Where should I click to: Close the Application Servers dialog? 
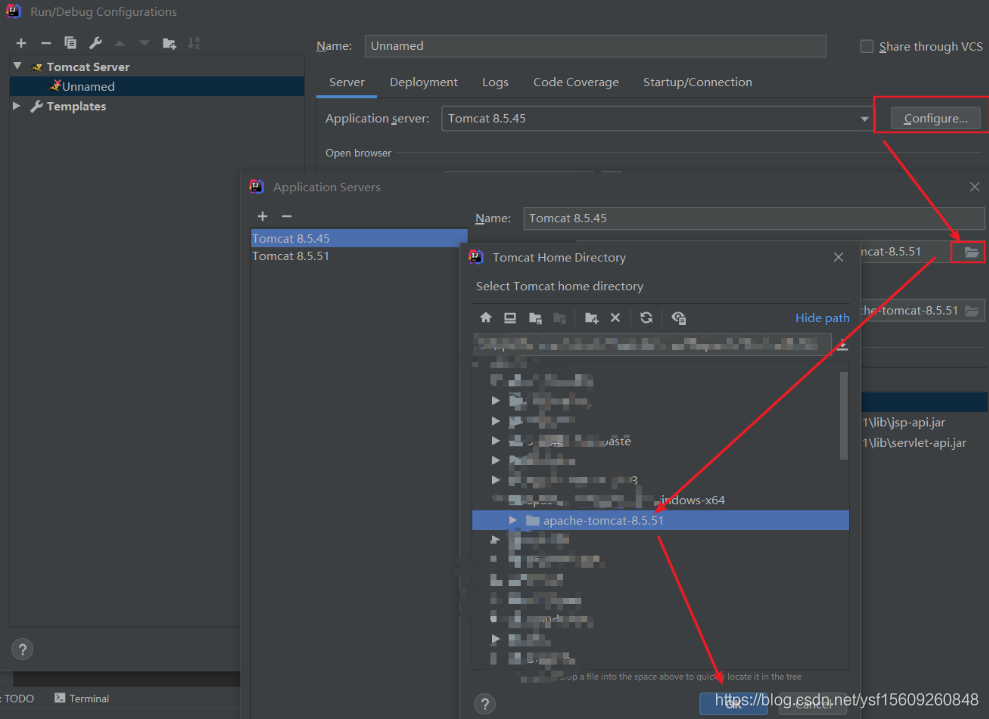click(x=974, y=187)
